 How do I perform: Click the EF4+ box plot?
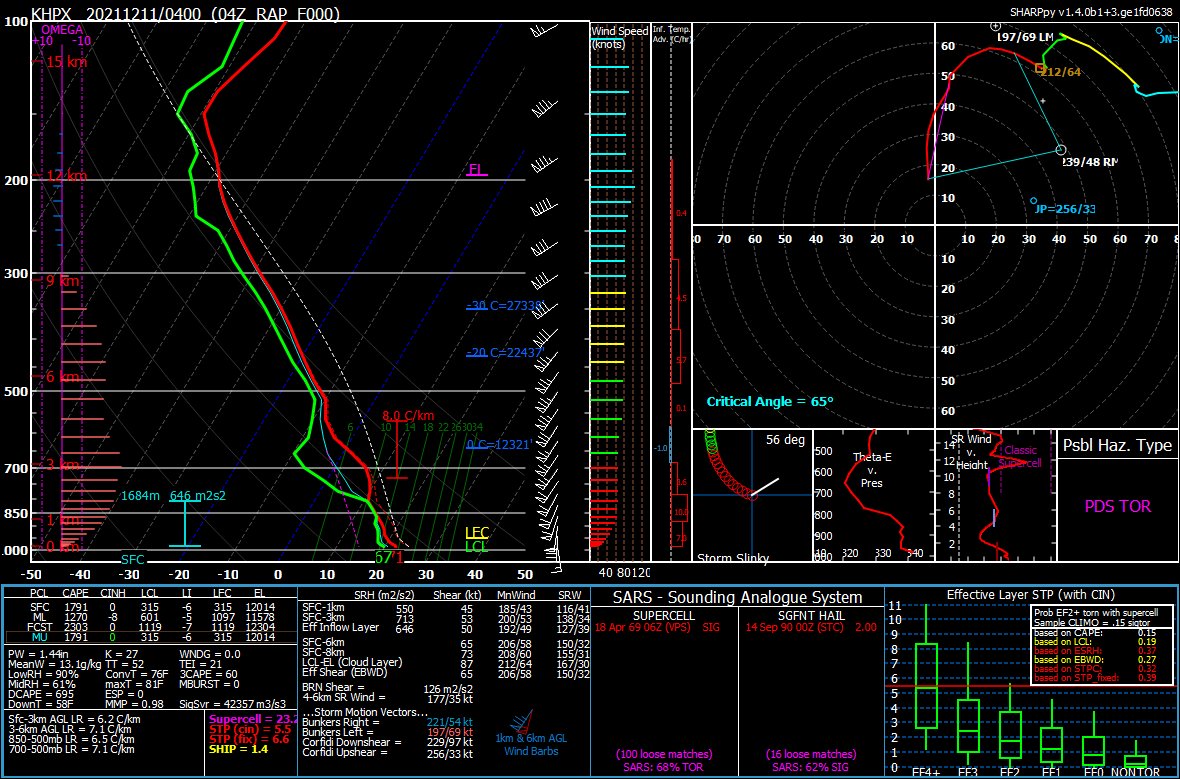click(924, 686)
